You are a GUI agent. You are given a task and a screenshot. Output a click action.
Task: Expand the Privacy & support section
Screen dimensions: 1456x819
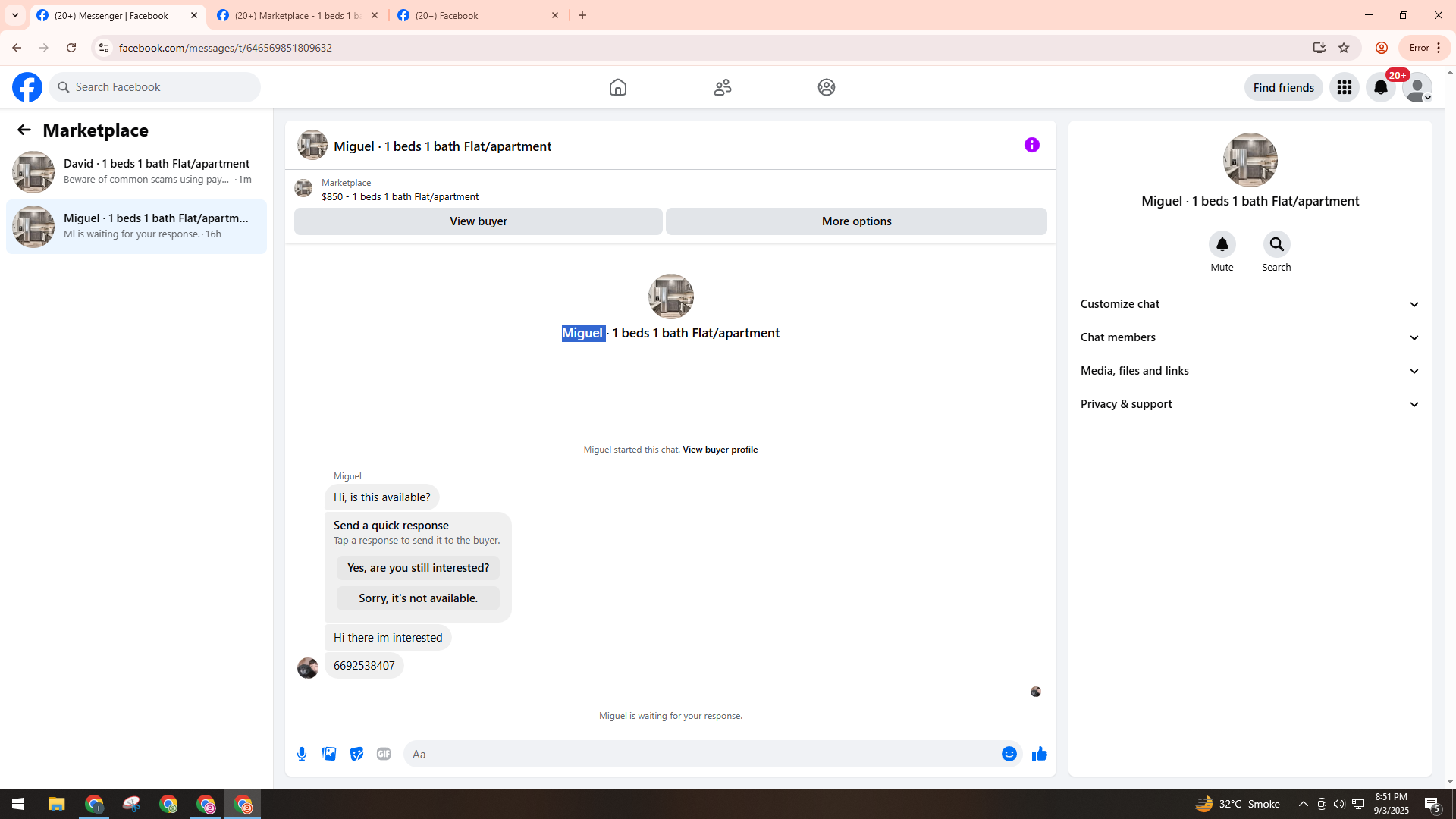pos(1250,404)
